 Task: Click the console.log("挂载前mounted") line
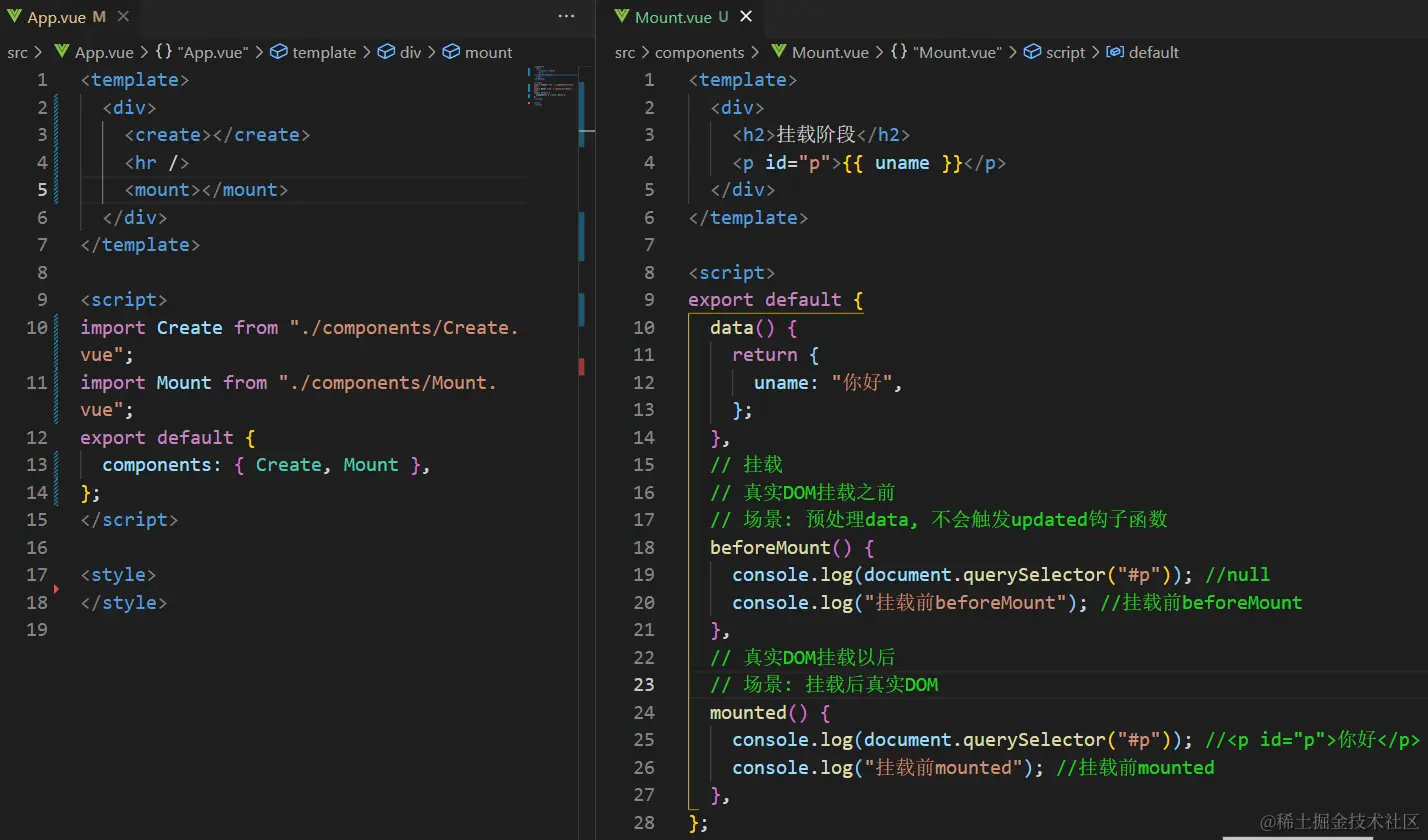(x=973, y=767)
